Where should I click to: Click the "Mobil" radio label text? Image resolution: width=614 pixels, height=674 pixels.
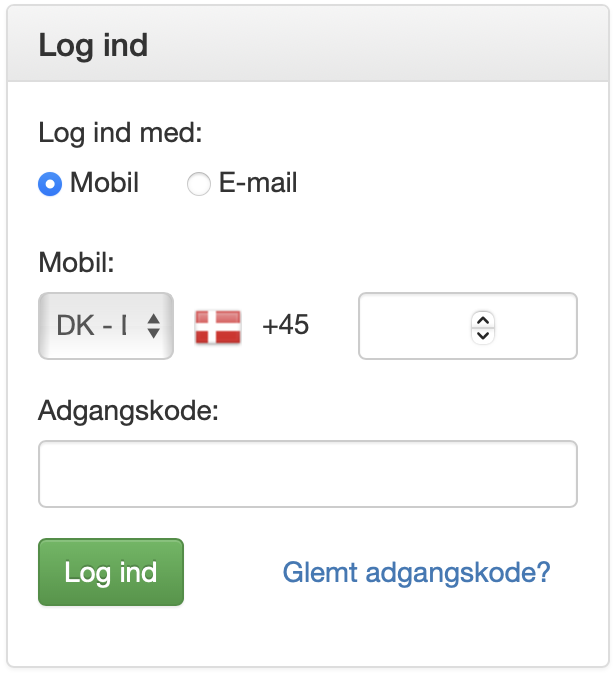coord(104,184)
